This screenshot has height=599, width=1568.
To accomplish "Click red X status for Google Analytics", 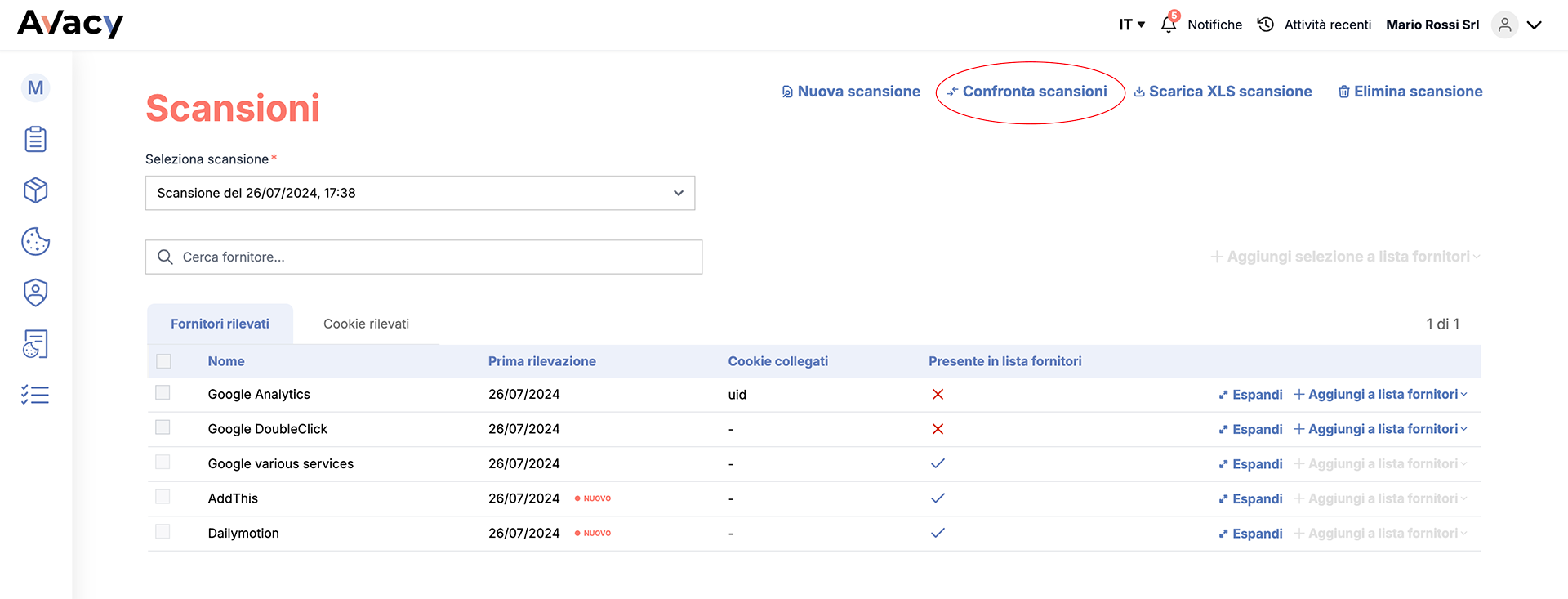I will [938, 394].
